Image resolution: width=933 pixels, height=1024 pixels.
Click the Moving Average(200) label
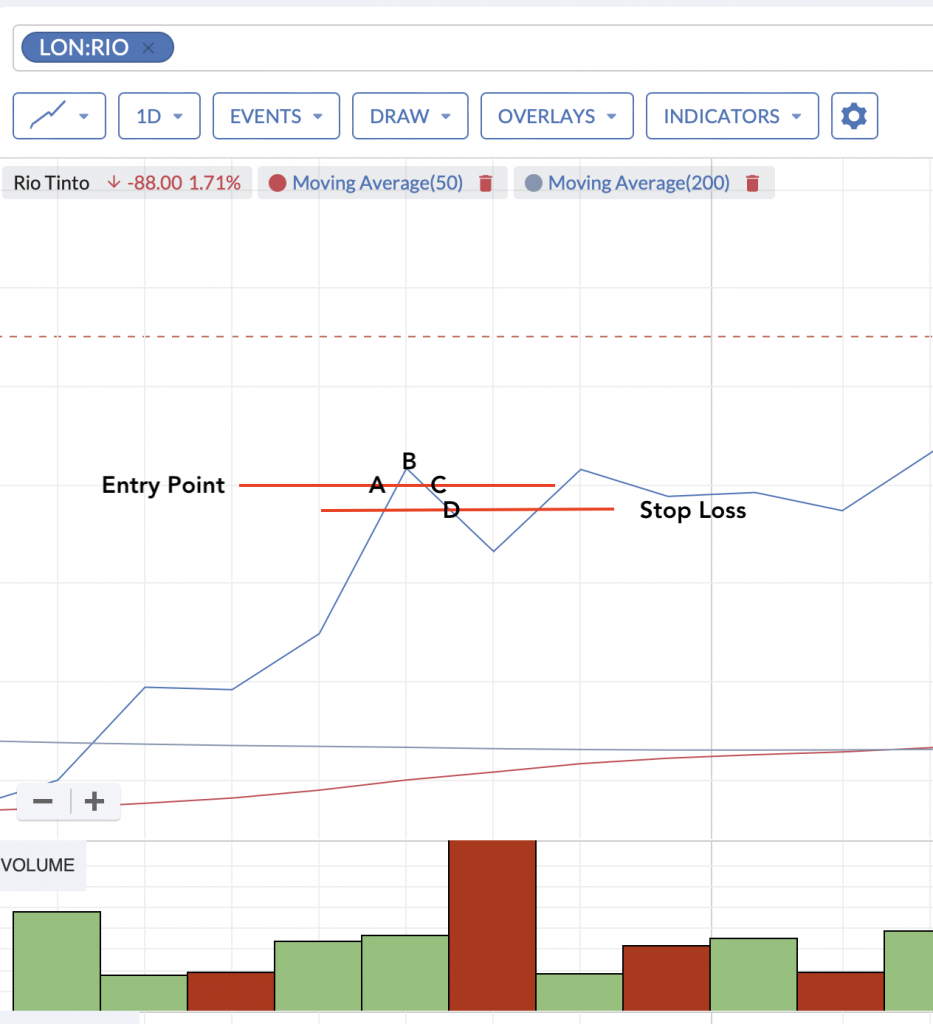click(x=638, y=183)
